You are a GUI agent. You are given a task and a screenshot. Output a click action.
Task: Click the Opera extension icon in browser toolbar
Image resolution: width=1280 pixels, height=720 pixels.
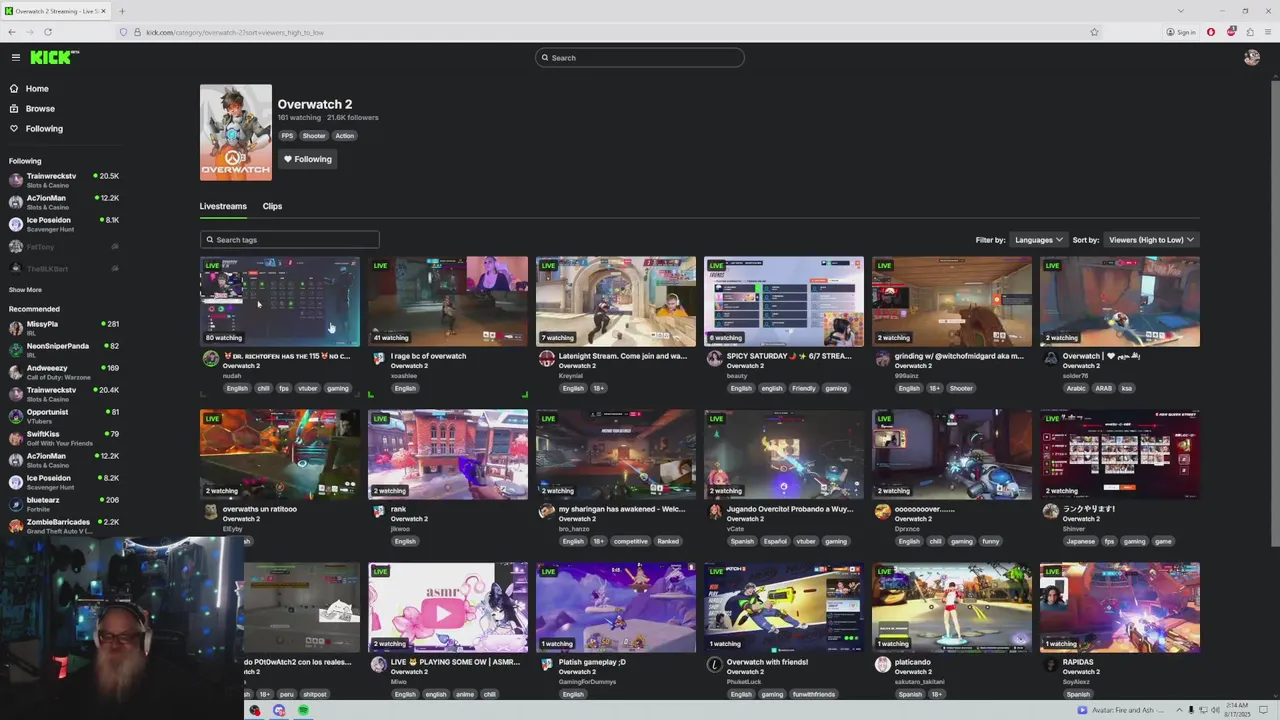click(x=1210, y=32)
